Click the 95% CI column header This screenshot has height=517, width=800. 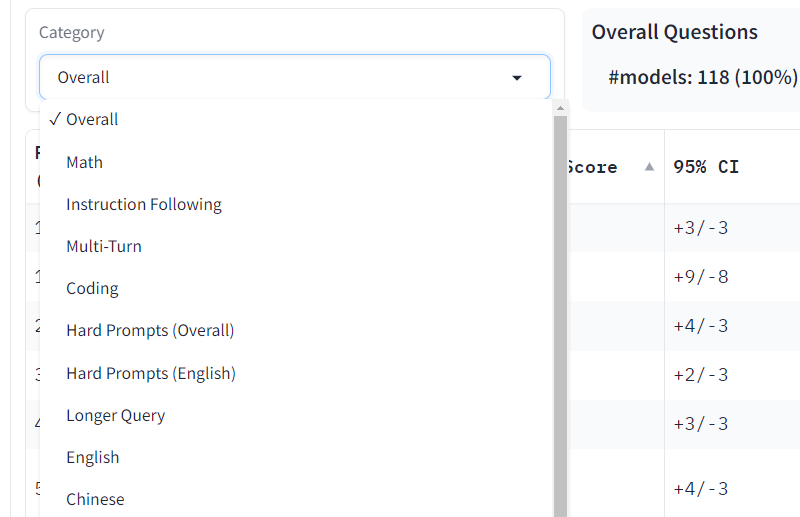pos(706,167)
